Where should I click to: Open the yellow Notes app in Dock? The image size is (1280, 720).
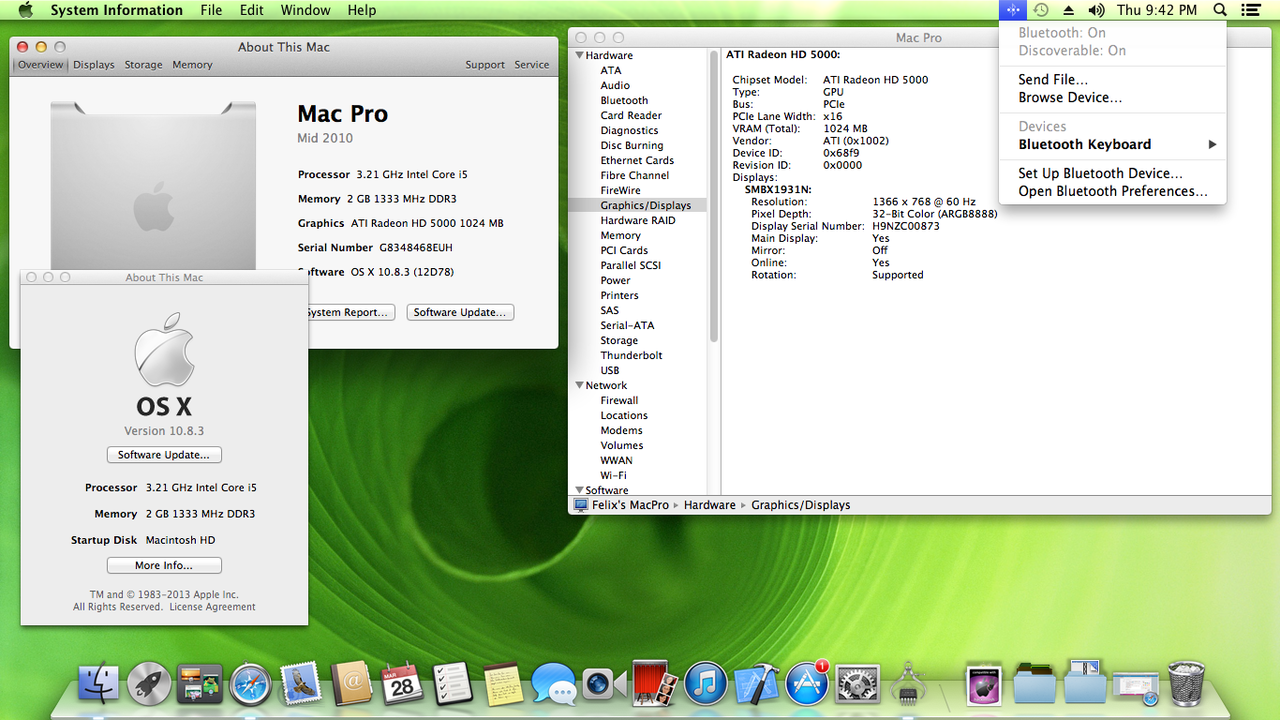(x=503, y=683)
